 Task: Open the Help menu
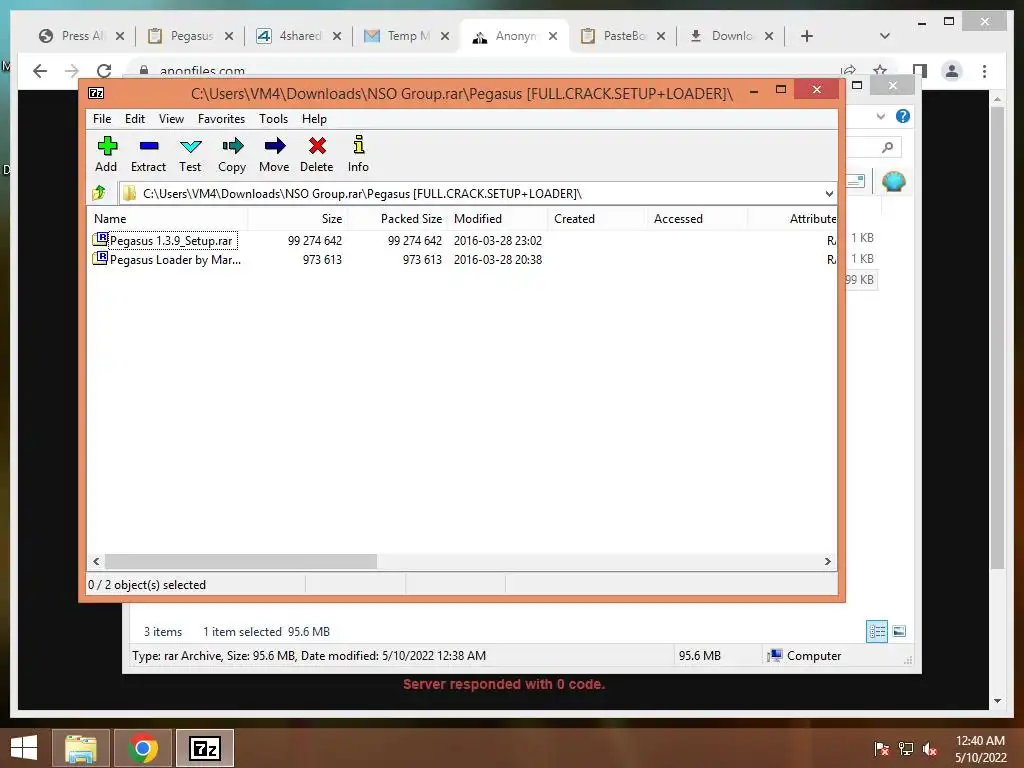[x=314, y=119]
